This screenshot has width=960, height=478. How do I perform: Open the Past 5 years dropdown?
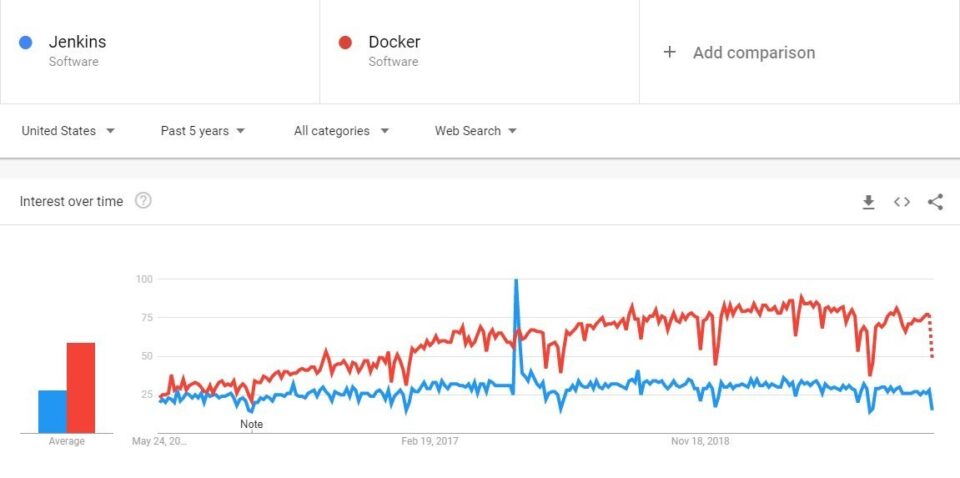click(203, 131)
